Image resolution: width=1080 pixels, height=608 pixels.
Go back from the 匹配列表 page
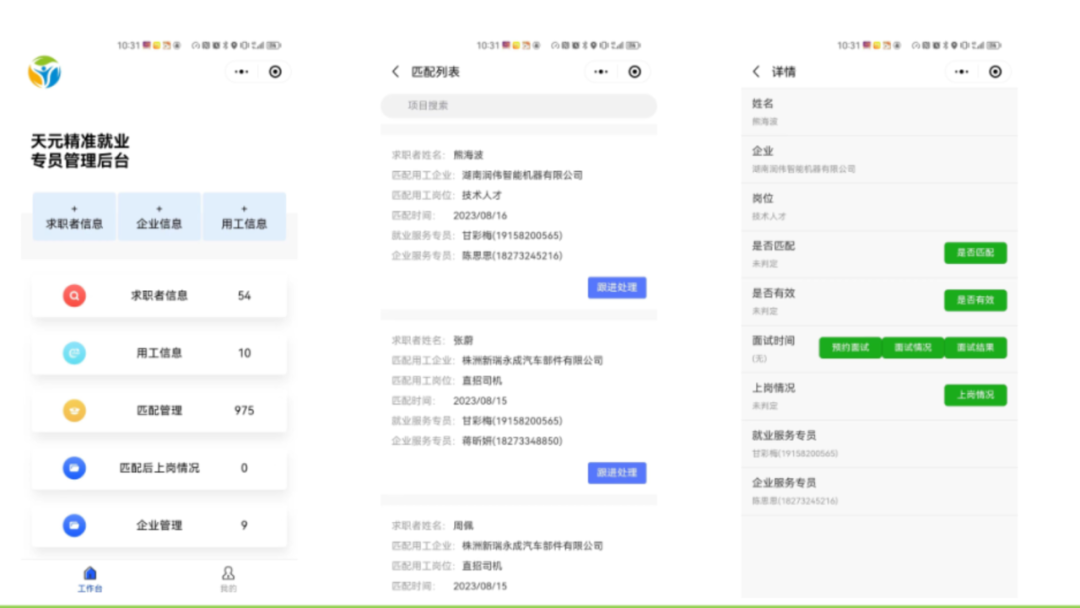(x=395, y=72)
